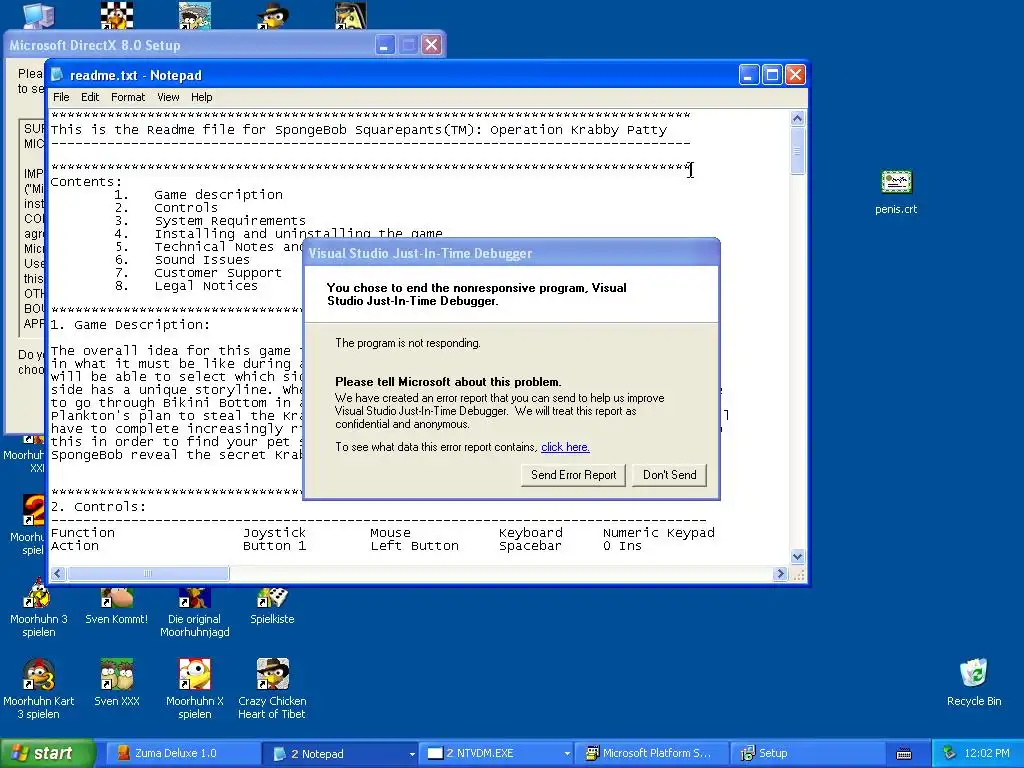The width and height of the screenshot is (1024, 768).
Task: Open Notepad Edit menu
Action: pos(89,97)
